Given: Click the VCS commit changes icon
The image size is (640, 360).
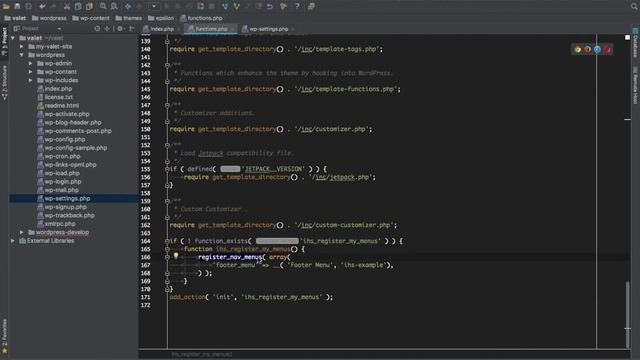Looking at the screenshot, I should (x=236, y=7).
